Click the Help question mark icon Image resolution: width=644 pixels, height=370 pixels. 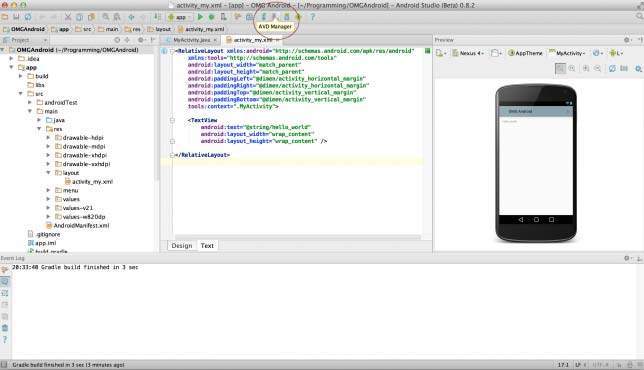(x=313, y=17)
